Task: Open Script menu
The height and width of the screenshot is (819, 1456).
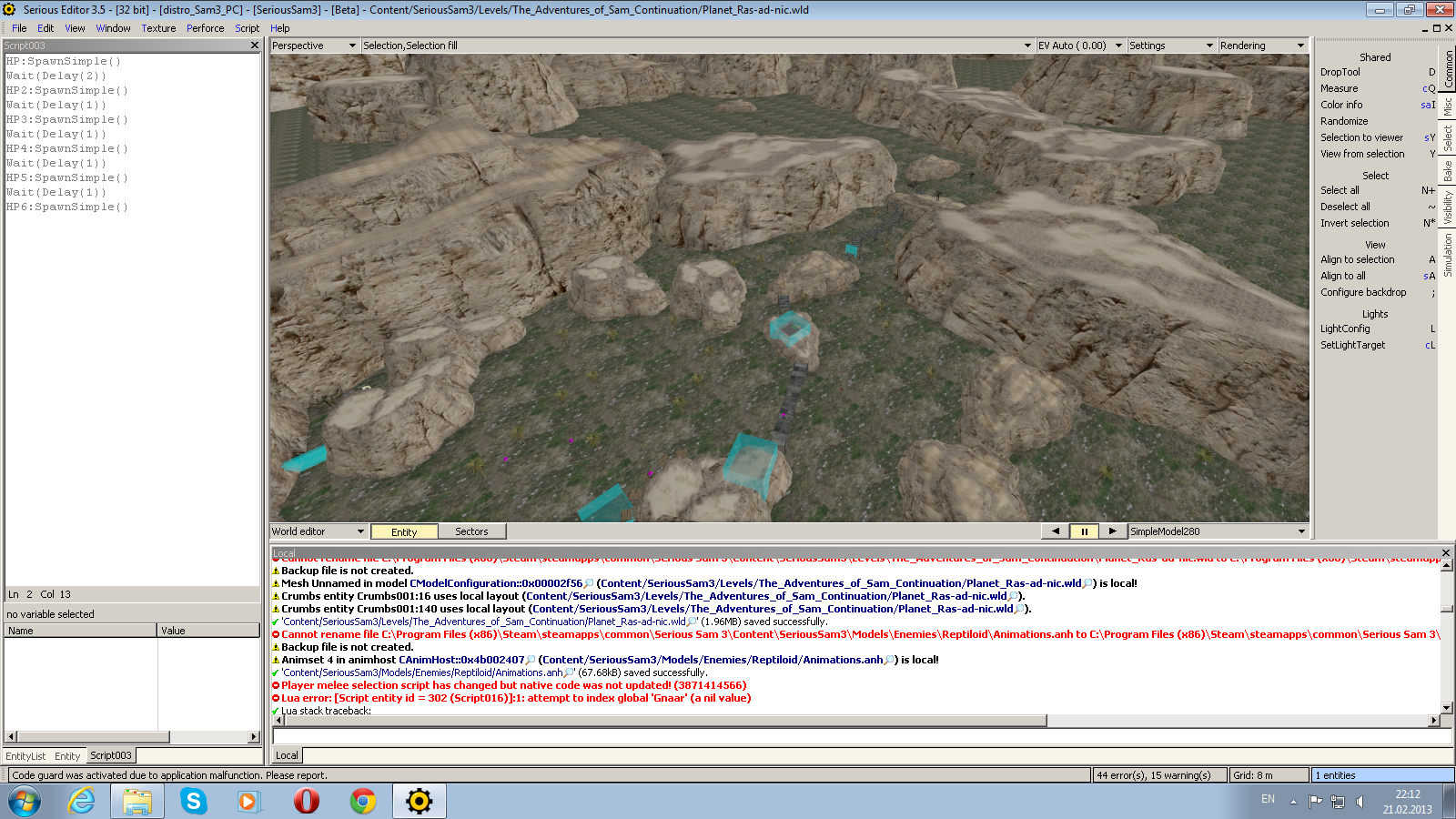Action: [x=248, y=28]
